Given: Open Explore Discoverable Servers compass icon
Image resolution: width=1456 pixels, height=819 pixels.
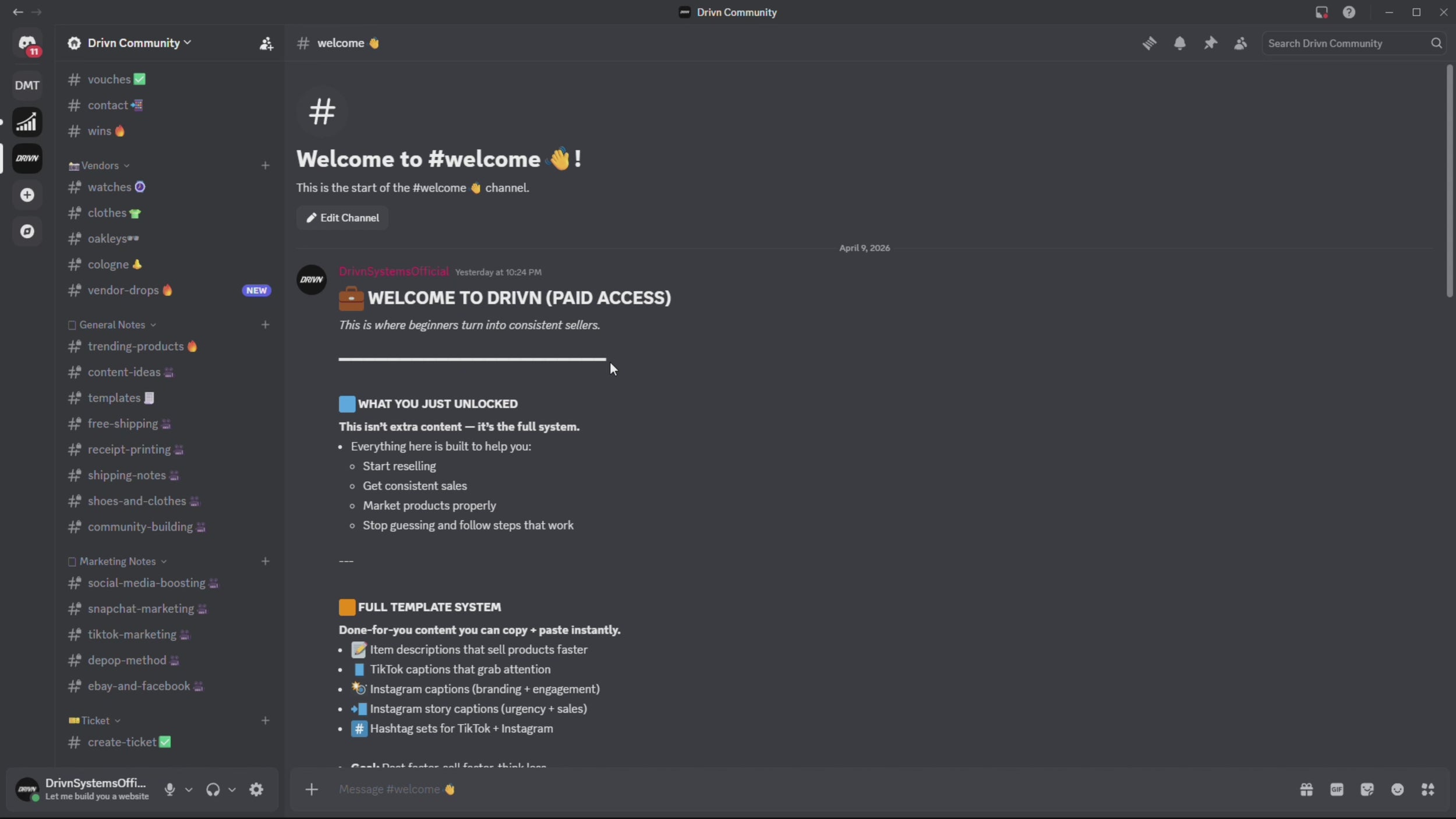Looking at the screenshot, I should click(27, 231).
